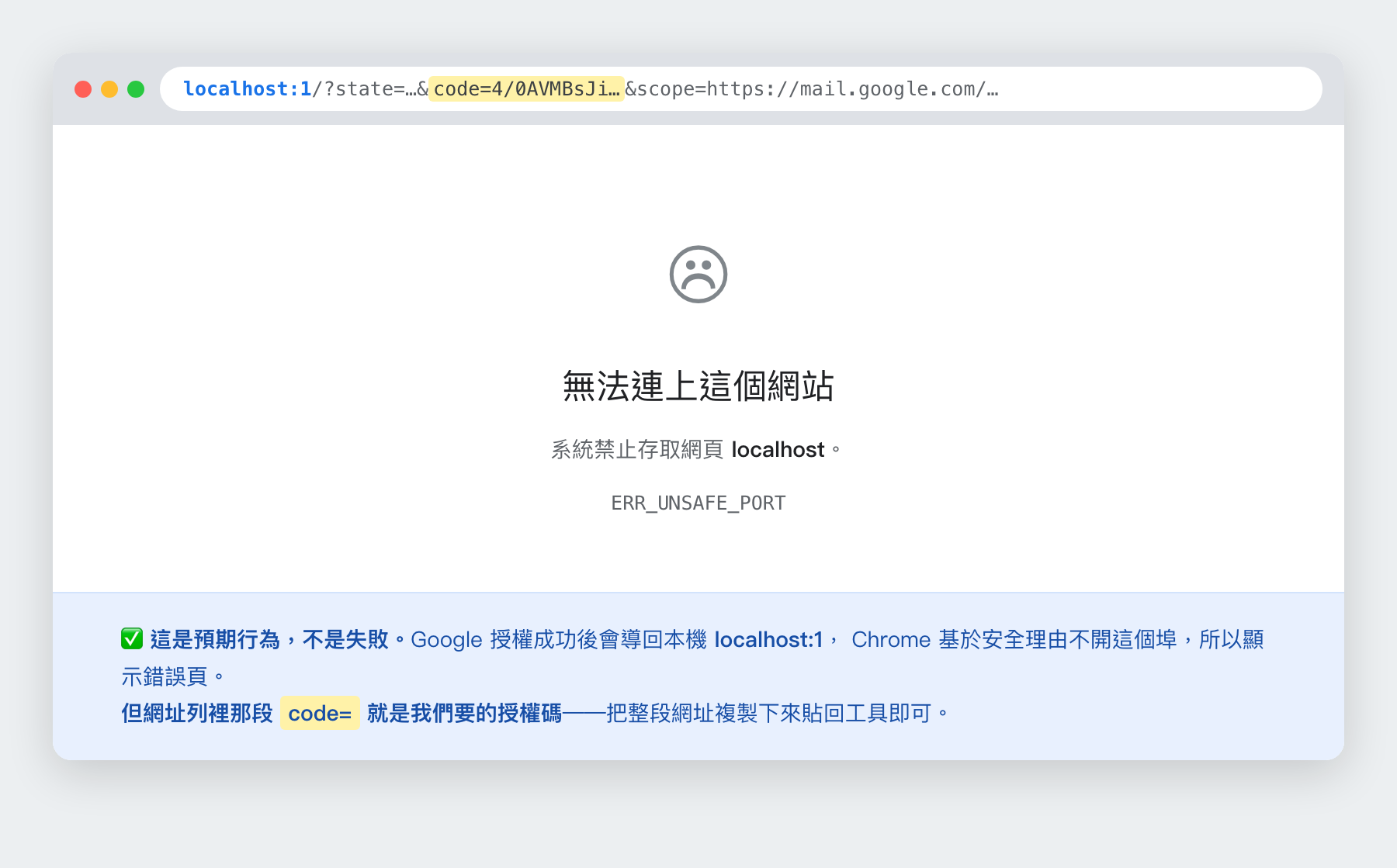Select the highlighted code=4/0AVMBsJi… segment in URL
This screenshot has width=1397, height=868.
pyautogui.click(x=526, y=89)
